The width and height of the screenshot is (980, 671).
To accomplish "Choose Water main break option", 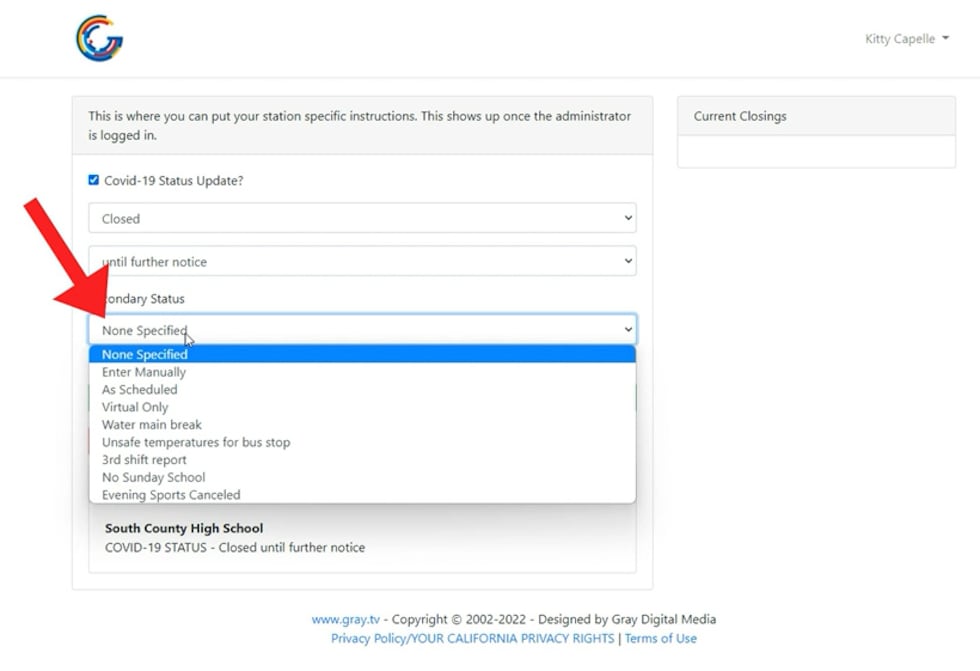I will point(152,425).
